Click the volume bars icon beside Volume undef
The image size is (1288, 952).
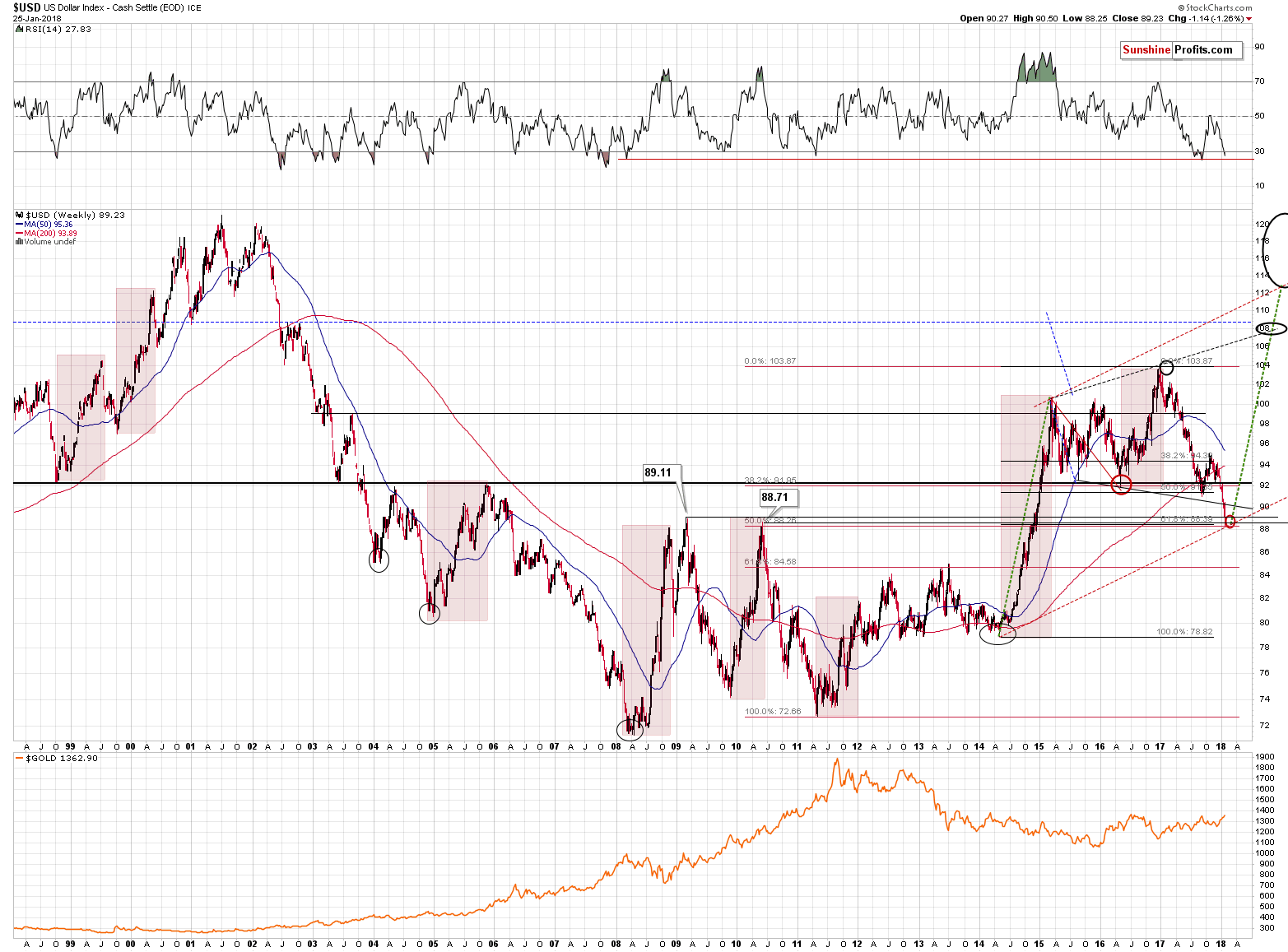[19, 242]
